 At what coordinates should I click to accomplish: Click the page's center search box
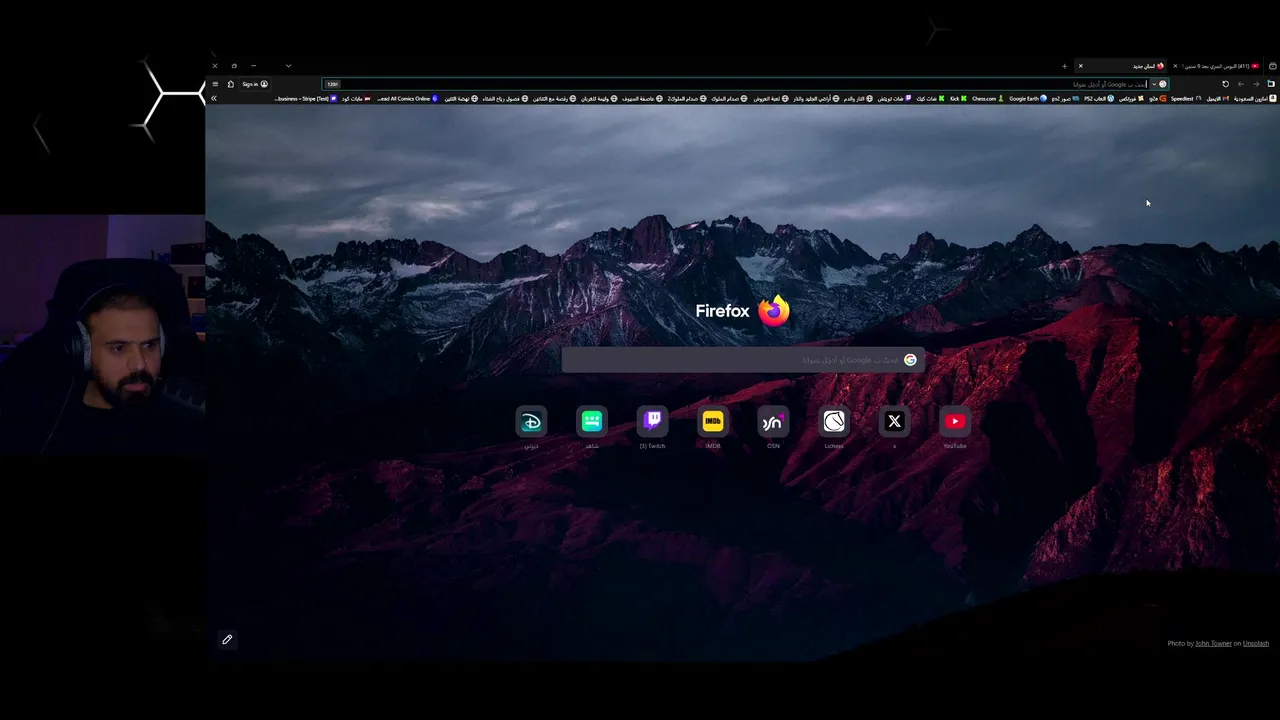[743, 360]
